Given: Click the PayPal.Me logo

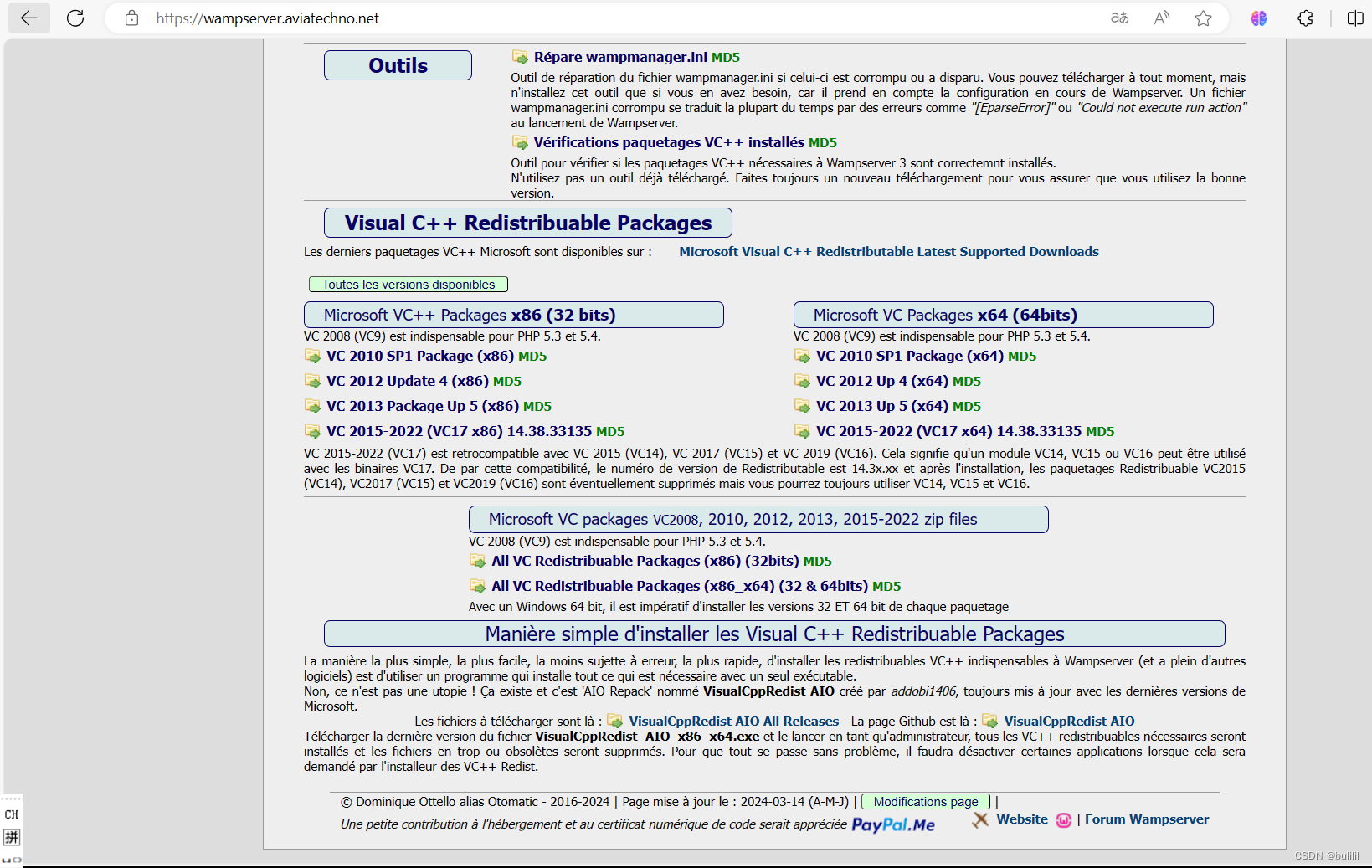Looking at the screenshot, I should coord(893,824).
